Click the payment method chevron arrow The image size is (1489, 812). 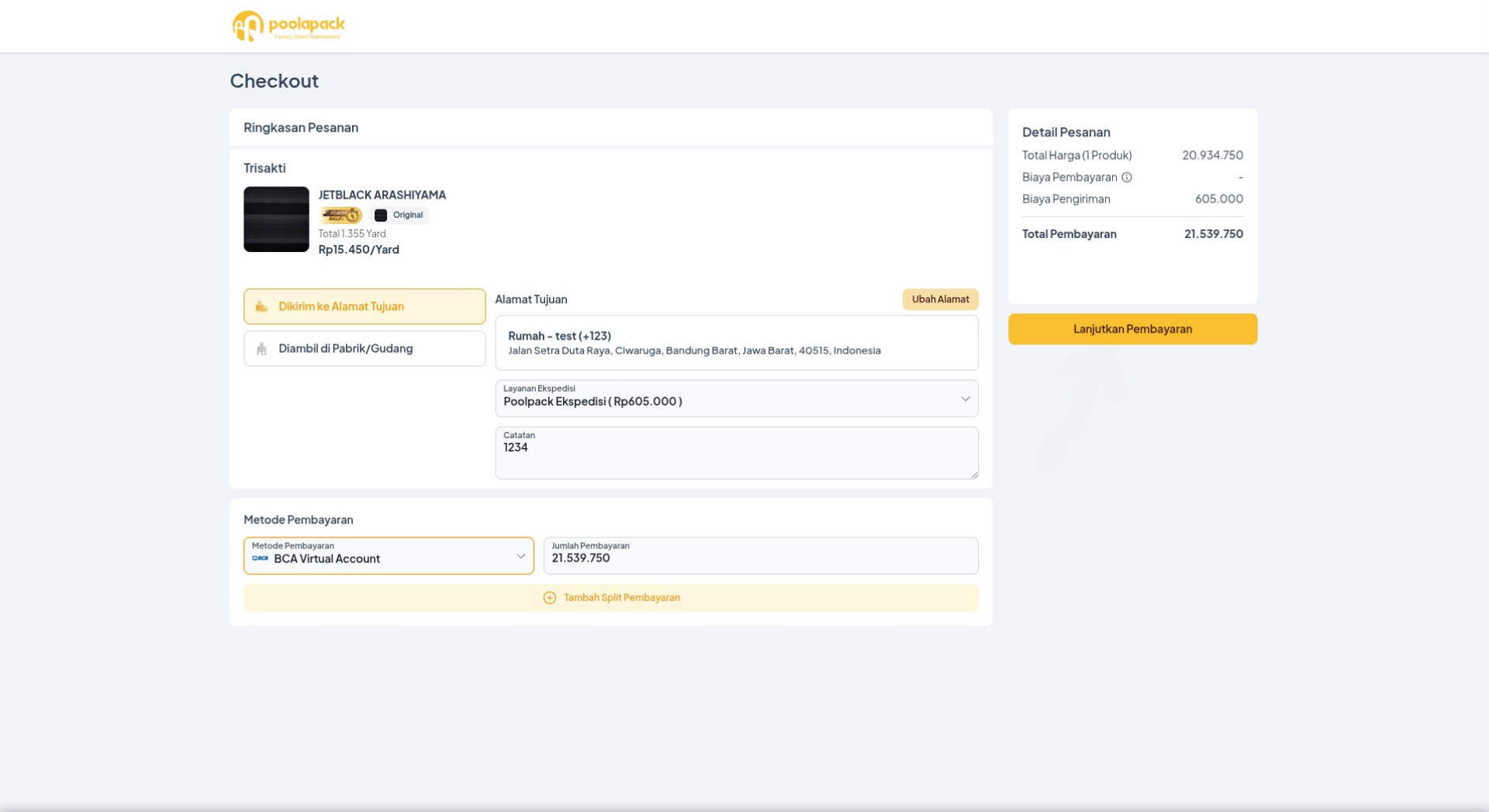(521, 556)
